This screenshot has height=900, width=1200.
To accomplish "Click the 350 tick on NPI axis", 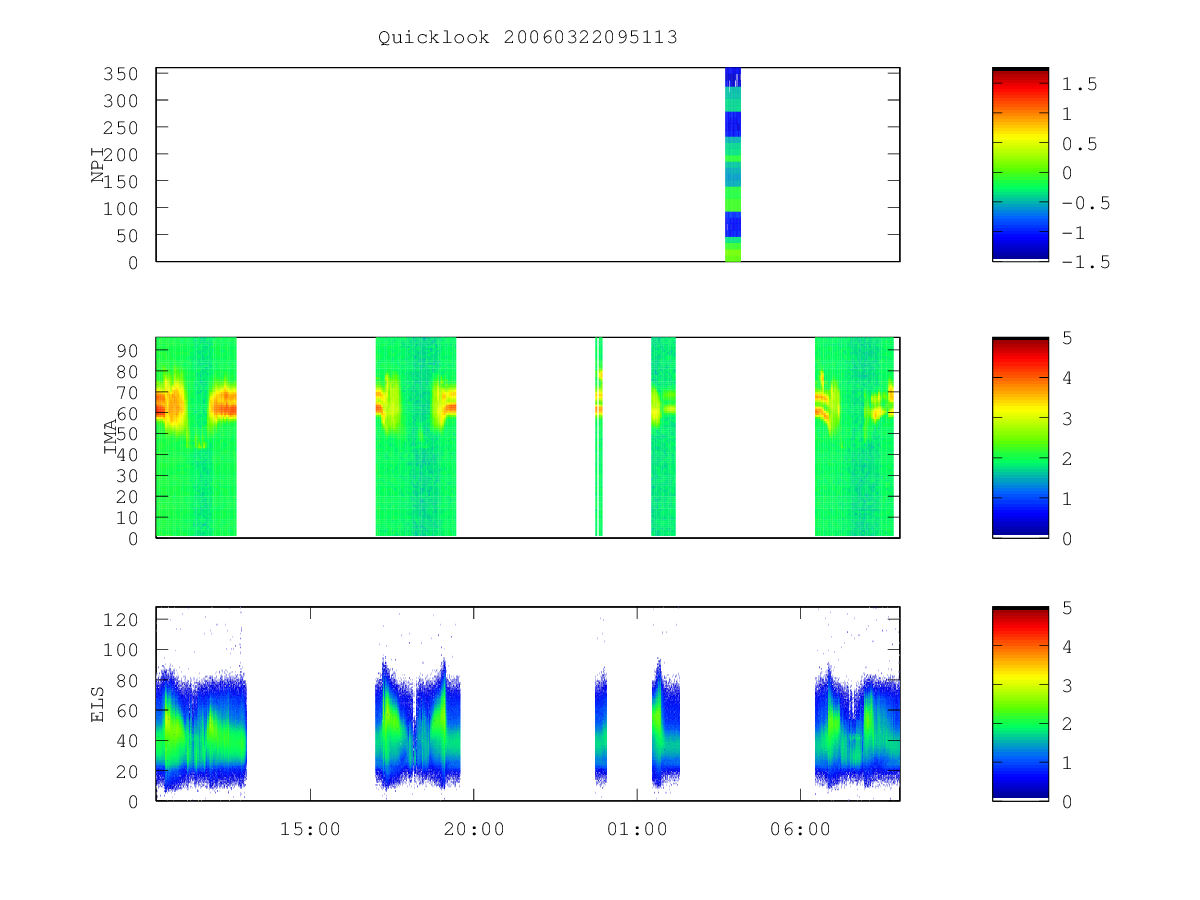I will coord(121,74).
